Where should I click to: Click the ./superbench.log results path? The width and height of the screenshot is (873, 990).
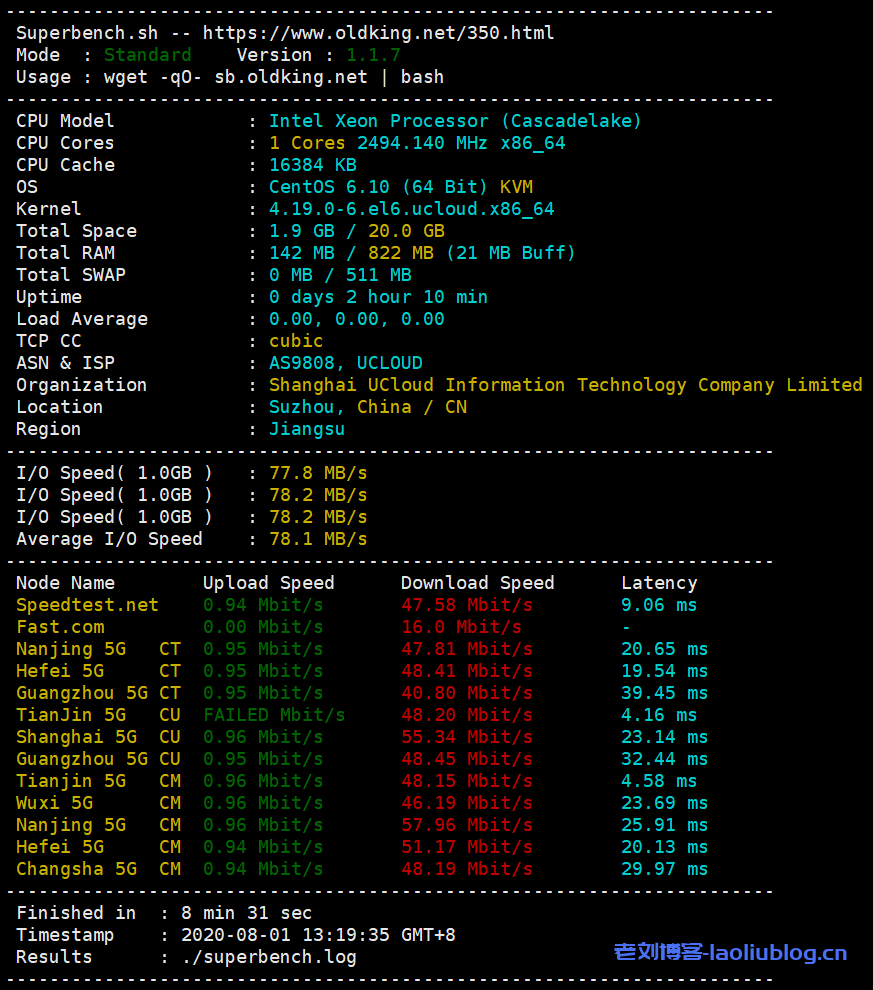(268, 957)
